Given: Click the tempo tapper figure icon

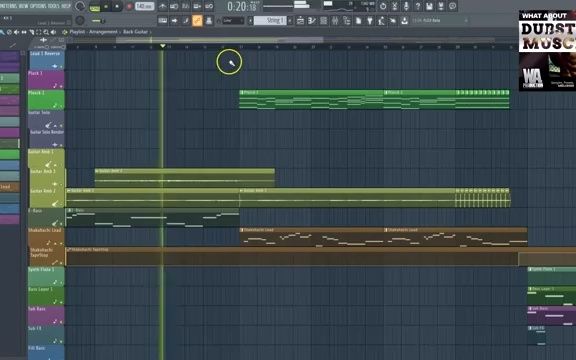Looking at the screenshot, I should (x=382, y=21).
